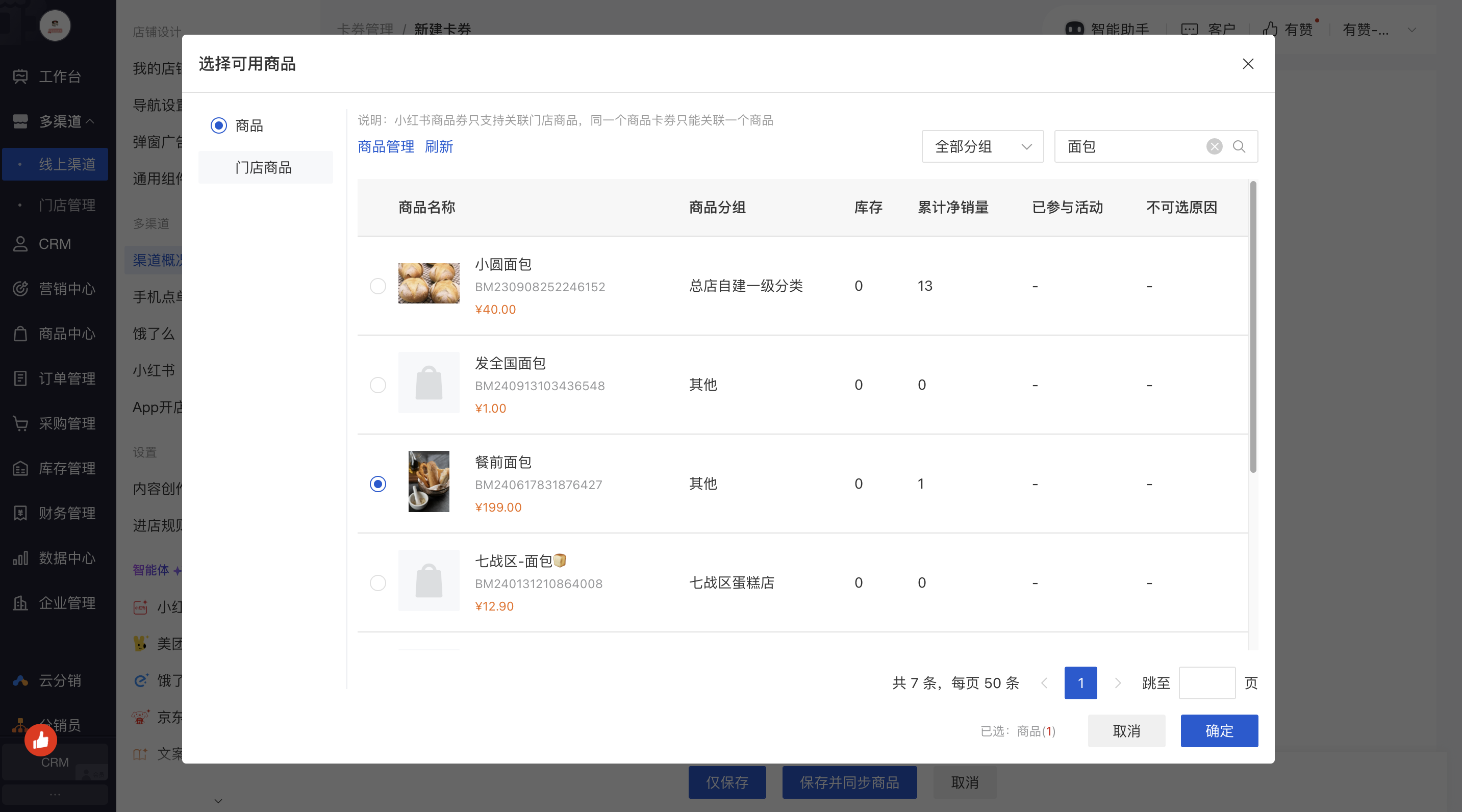Screen dimensions: 1462x812
Task: Go to next page arrow
Action: pyautogui.click(x=1118, y=682)
